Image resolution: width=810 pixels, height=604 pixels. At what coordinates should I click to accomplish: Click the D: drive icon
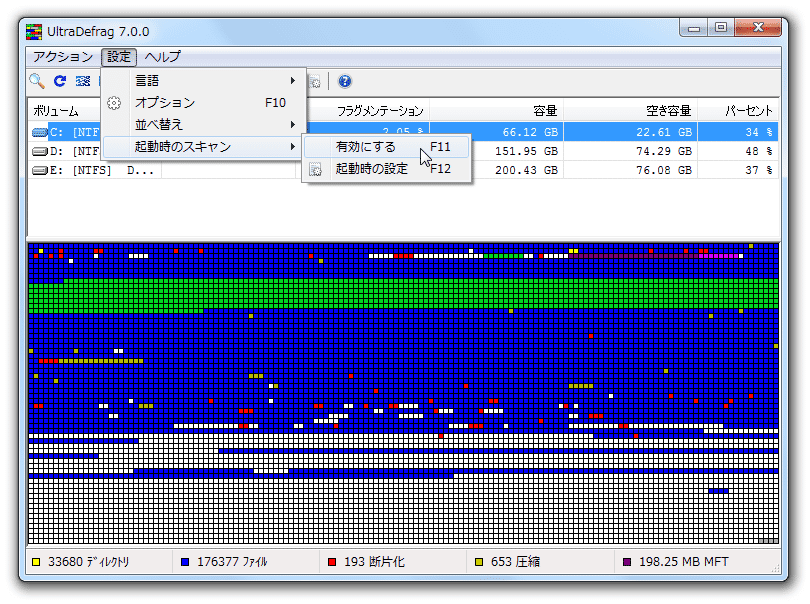click(x=40, y=151)
